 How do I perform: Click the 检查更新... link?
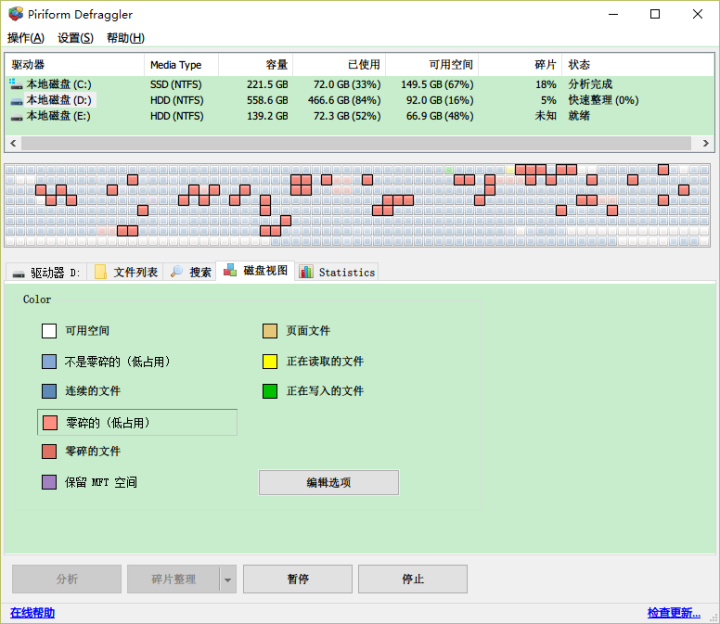tap(674, 613)
